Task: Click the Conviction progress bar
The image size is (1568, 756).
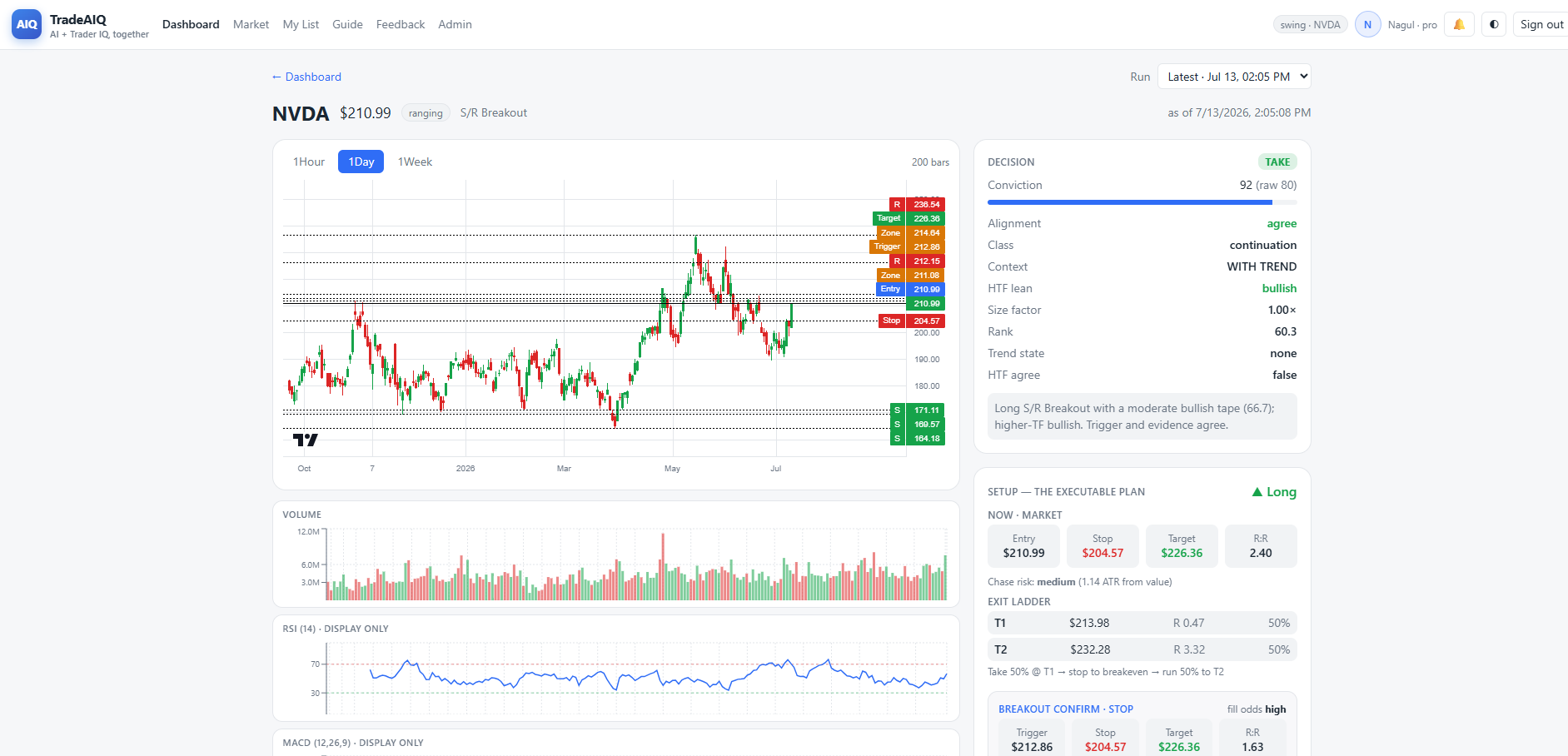Action: click(x=1142, y=202)
